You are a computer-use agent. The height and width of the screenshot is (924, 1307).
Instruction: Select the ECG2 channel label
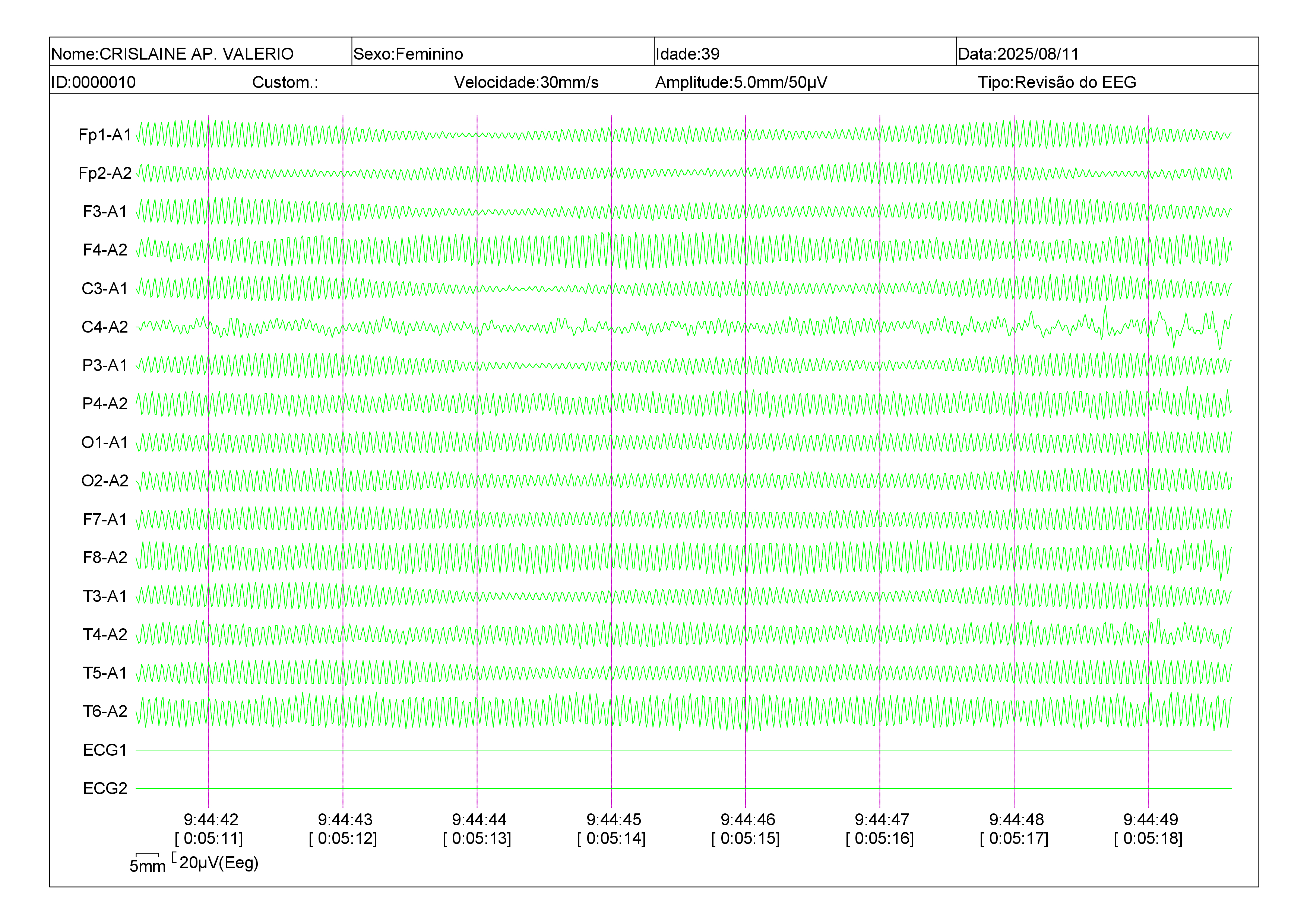pyautogui.click(x=105, y=788)
